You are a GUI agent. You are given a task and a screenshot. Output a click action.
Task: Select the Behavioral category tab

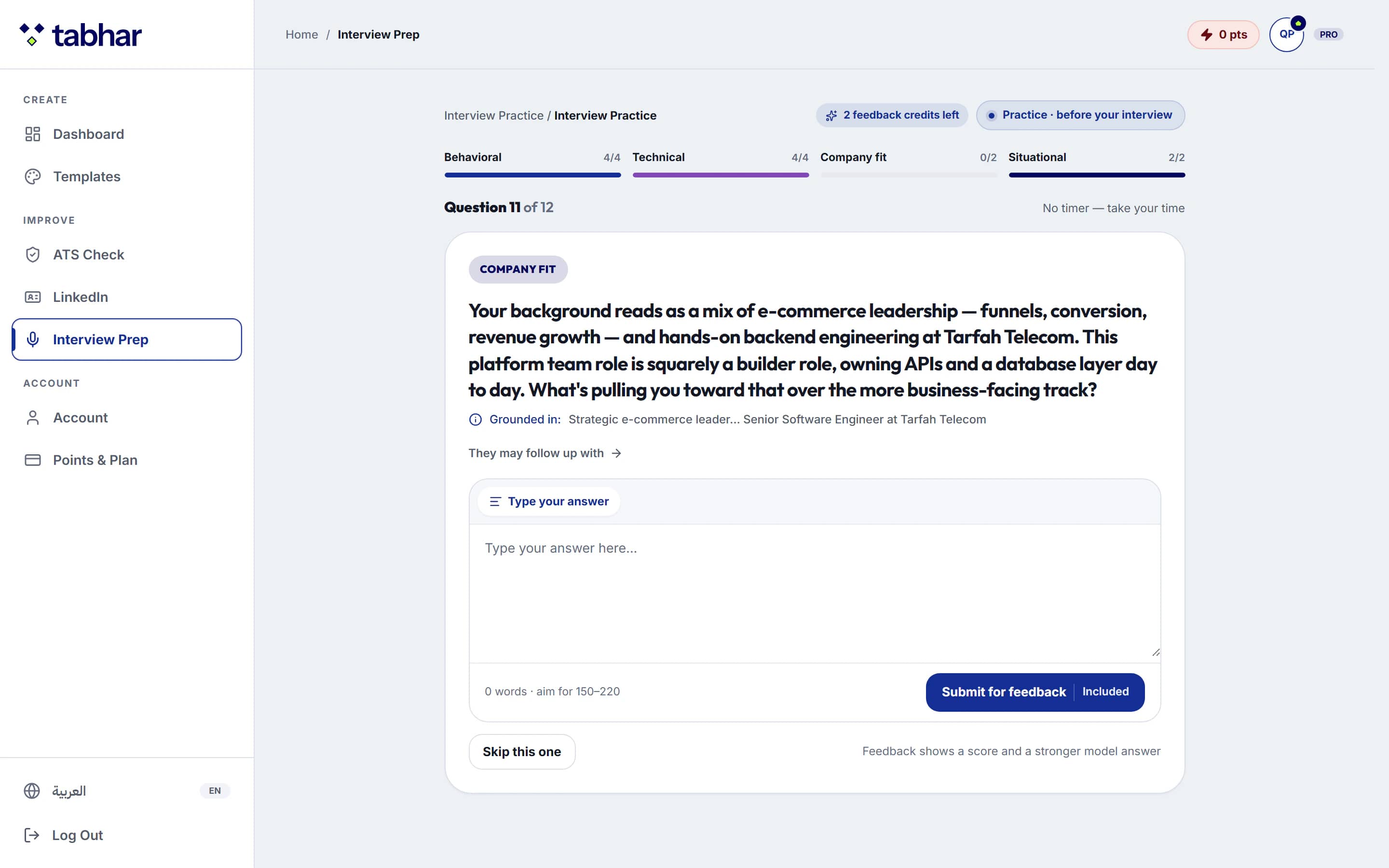[532, 163]
